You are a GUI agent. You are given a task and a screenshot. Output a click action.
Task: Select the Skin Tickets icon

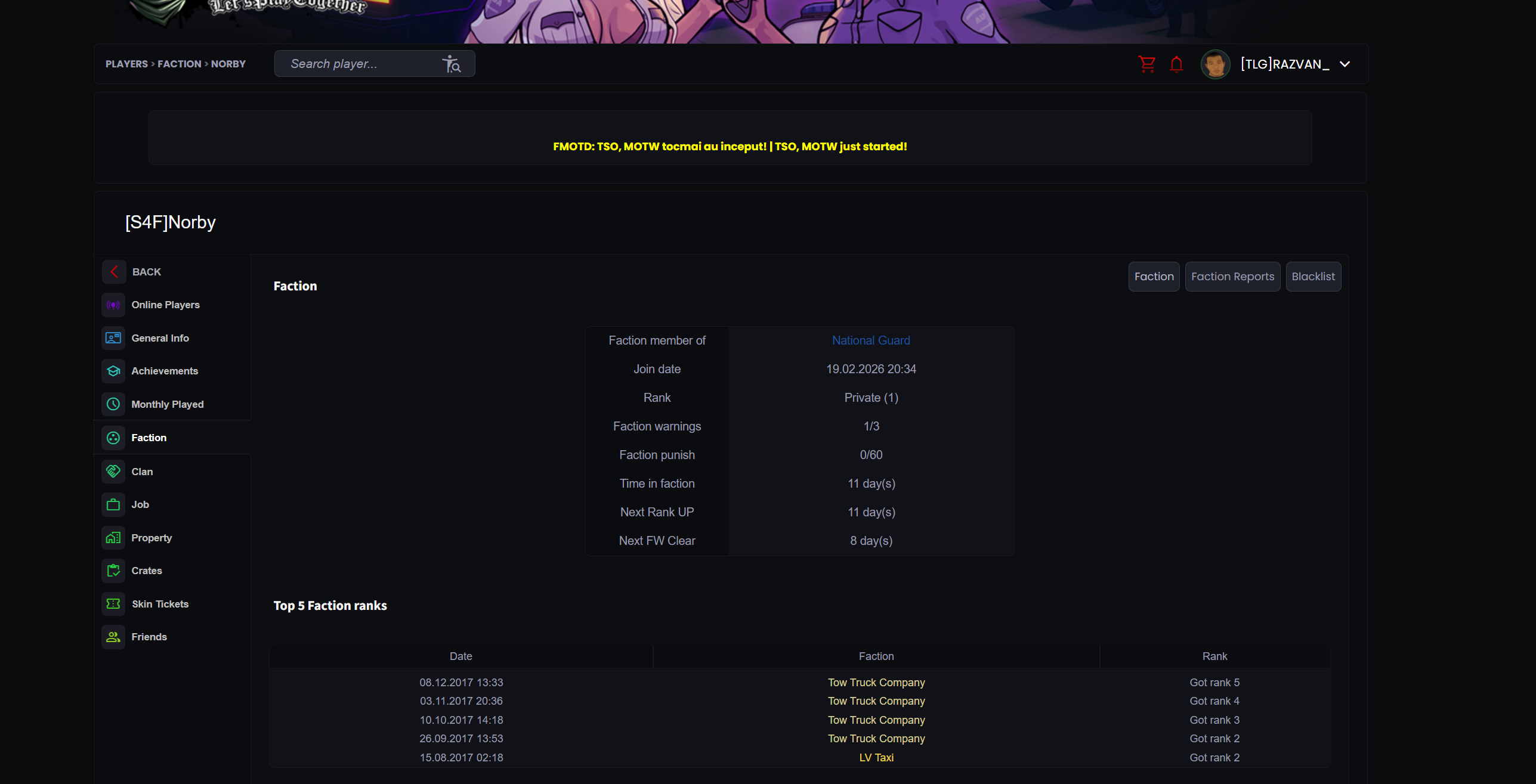(113, 604)
